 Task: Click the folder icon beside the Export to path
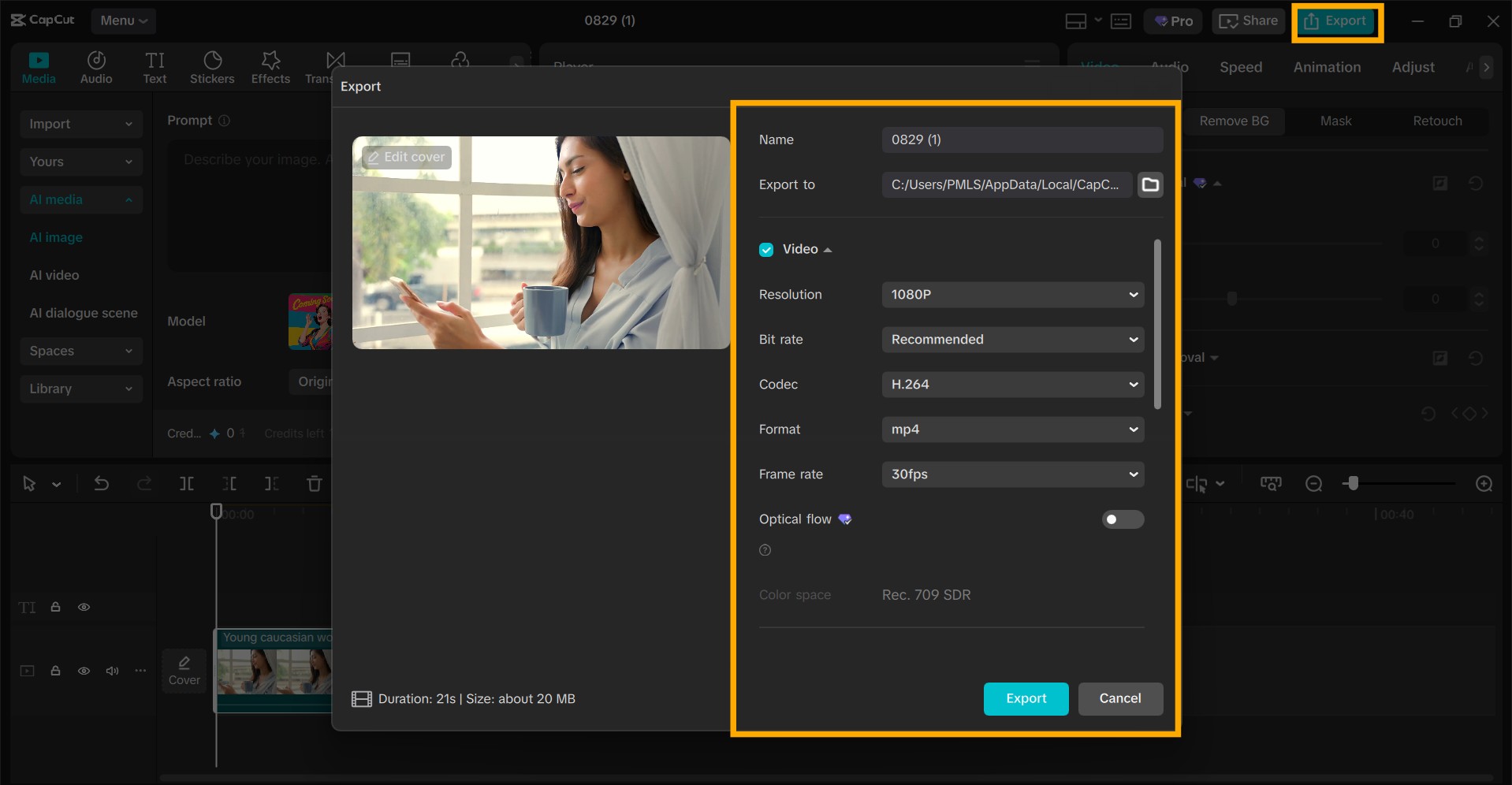click(1150, 184)
